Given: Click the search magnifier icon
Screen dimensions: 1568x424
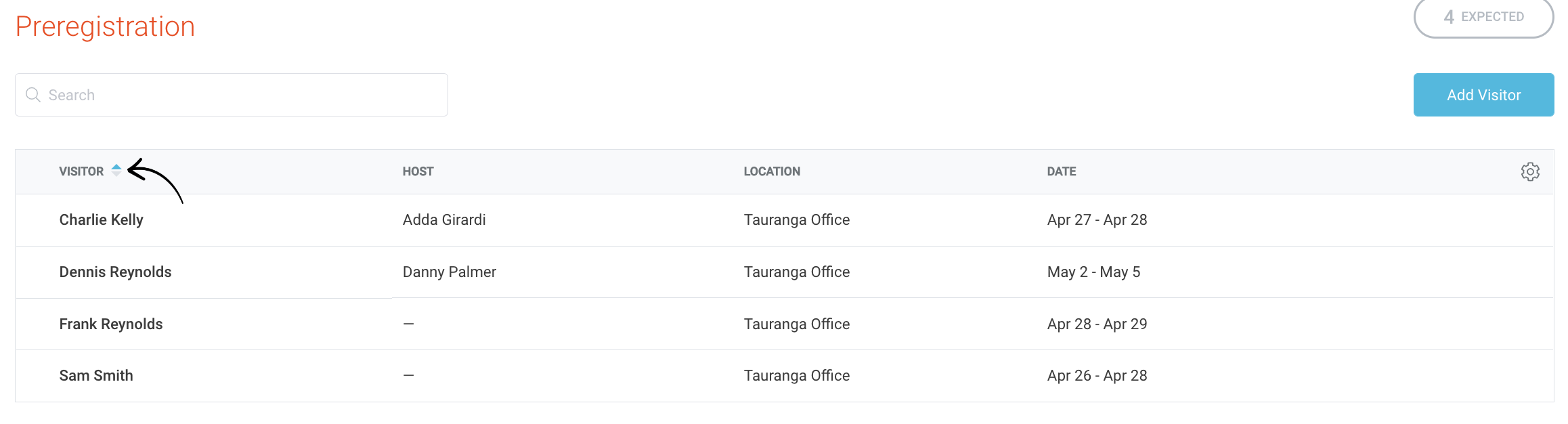Looking at the screenshot, I should (x=33, y=95).
